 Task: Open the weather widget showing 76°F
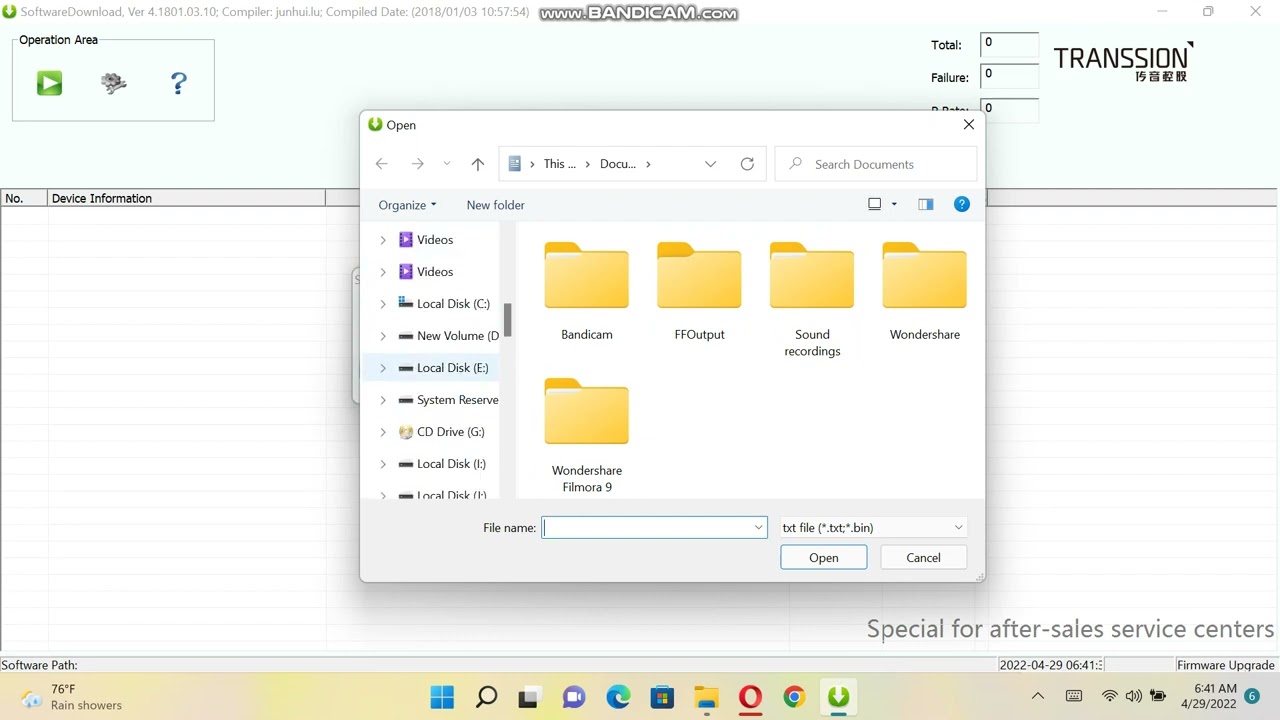(72, 697)
